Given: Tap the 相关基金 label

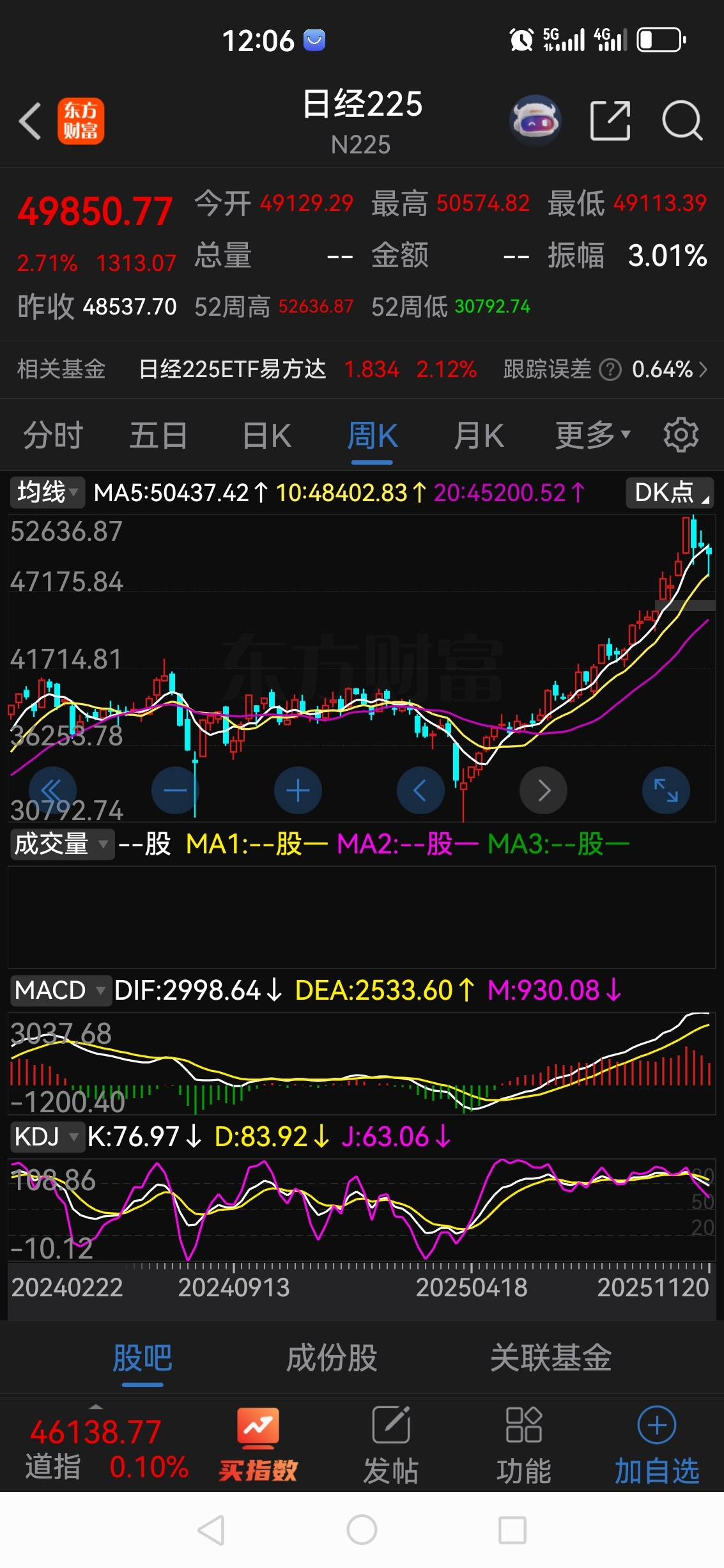Looking at the screenshot, I should click(x=61, y=369).
